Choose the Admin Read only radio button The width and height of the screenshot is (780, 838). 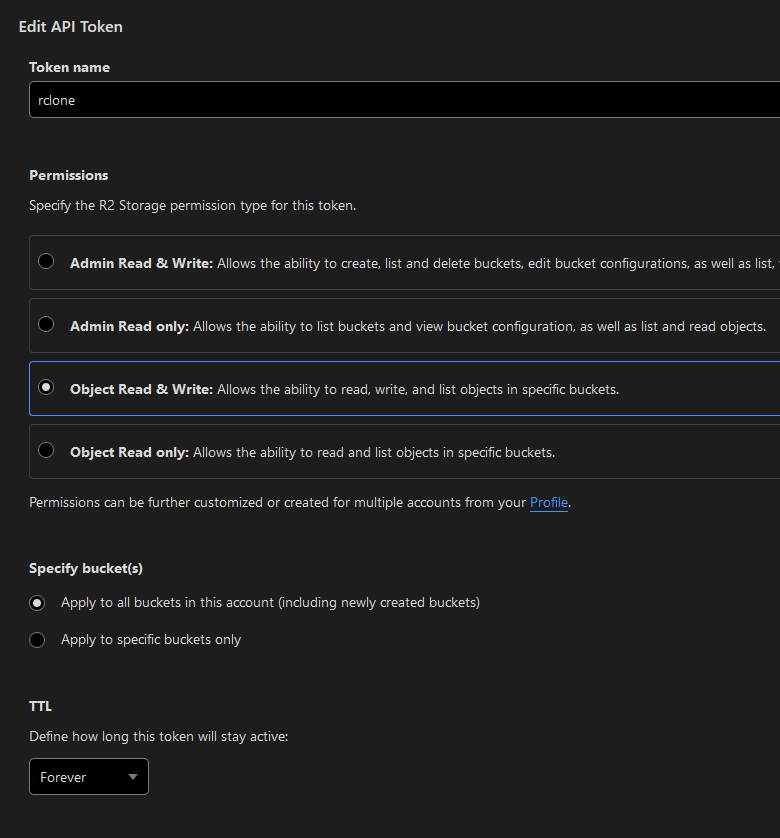(x=46, y=325)
